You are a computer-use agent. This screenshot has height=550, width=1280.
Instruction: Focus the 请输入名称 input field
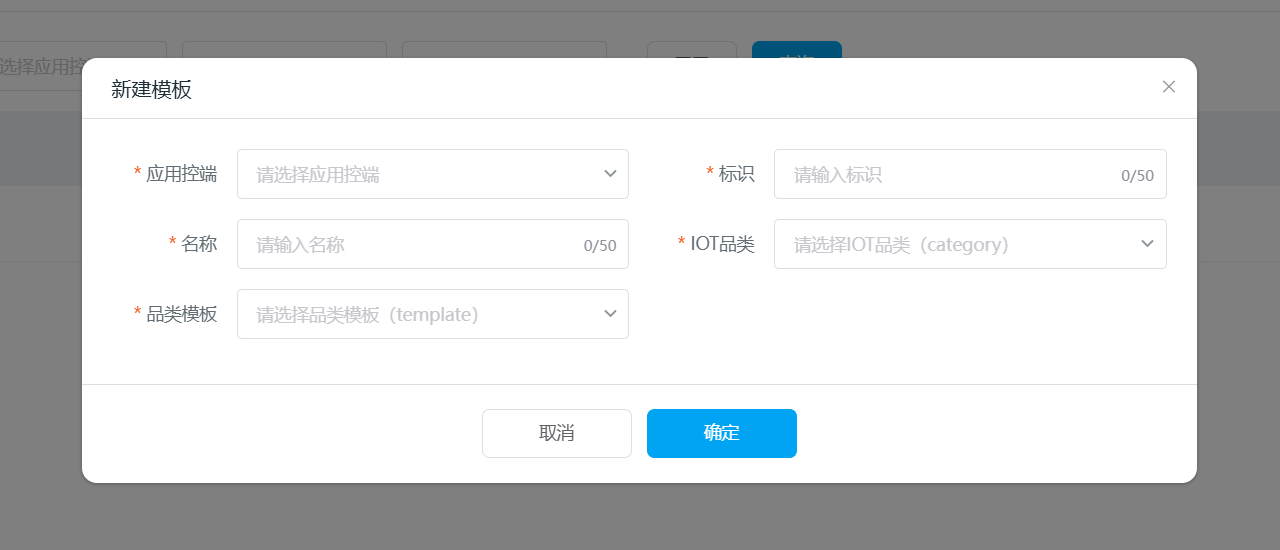[x=410, y=245]
